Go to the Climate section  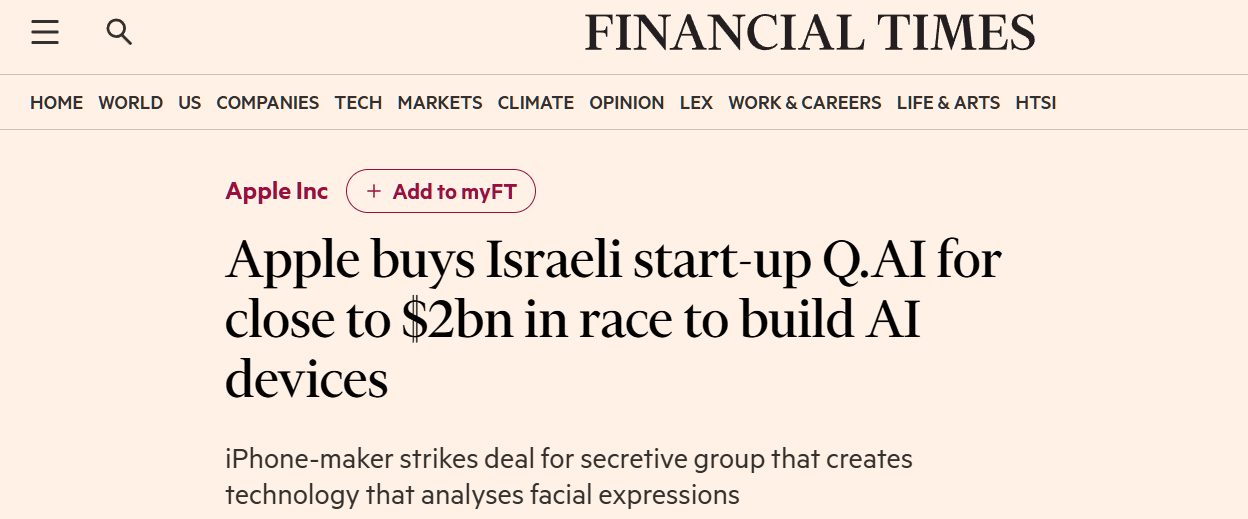(x=535, y=103)
